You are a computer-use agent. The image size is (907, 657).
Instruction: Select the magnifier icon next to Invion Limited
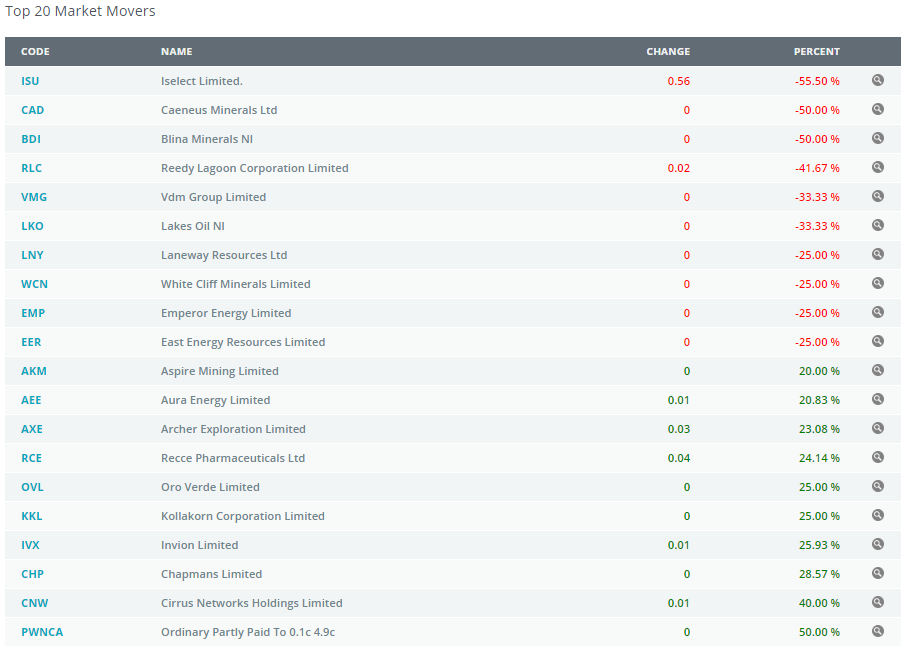[878, 545]
